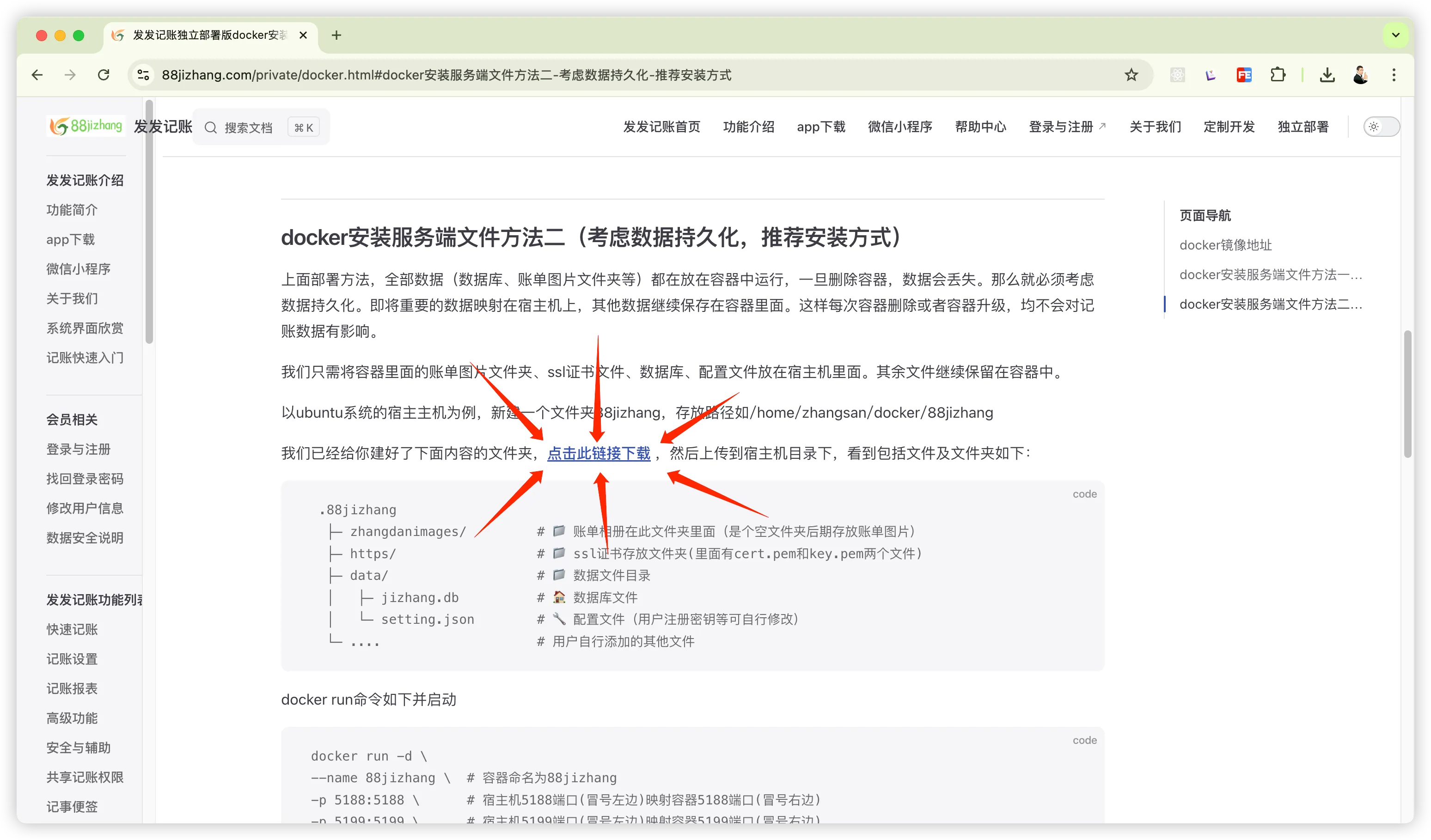Open 微信小程序 in top navigation

[x=900, y=127]
